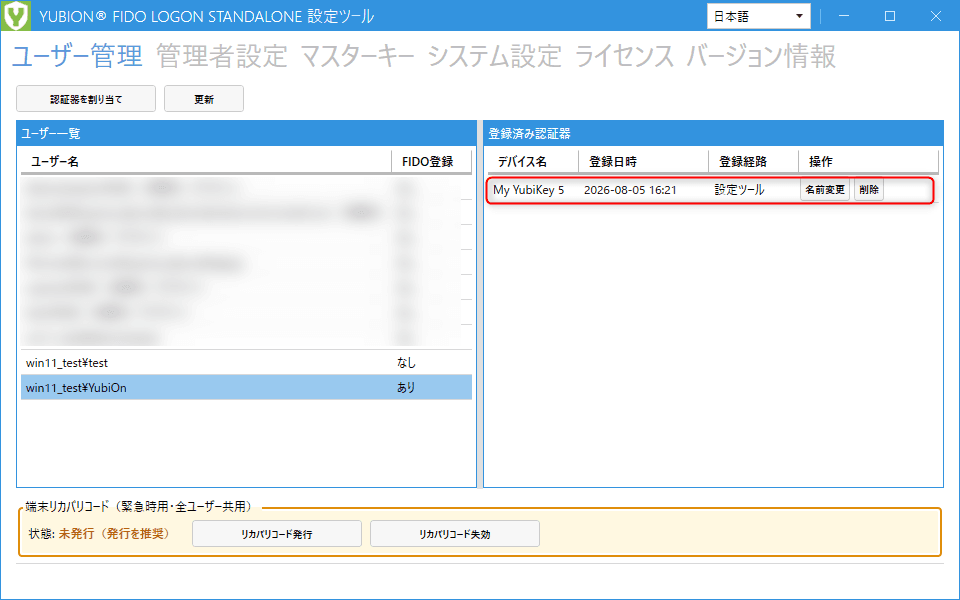This screenshot has width=960, height=600.
Task: Open the ライセンス tab
Action: click(624, 56)
